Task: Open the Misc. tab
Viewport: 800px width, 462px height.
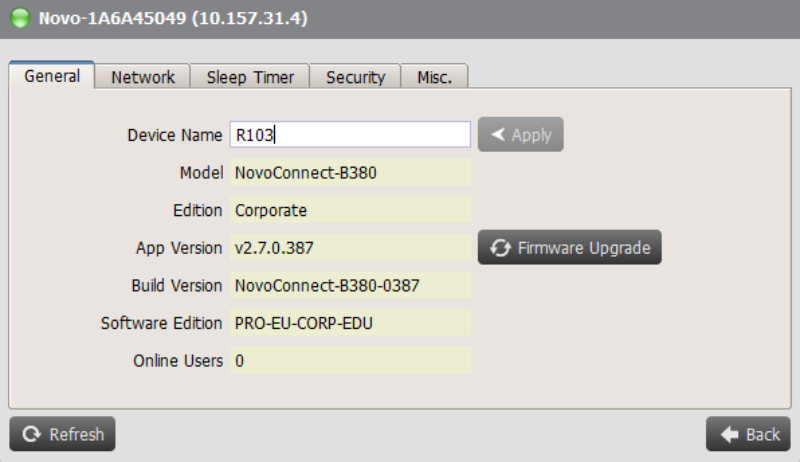Action: coord(434,77)
